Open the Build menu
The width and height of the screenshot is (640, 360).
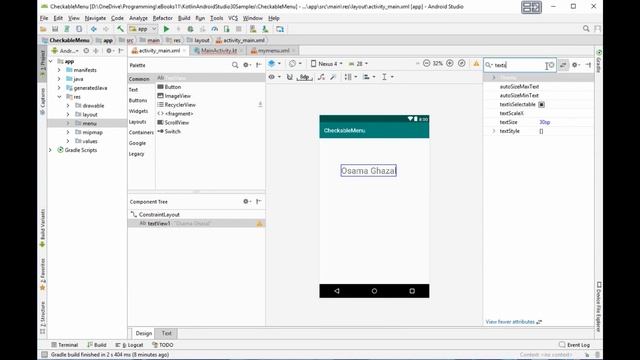coord(184,18)
